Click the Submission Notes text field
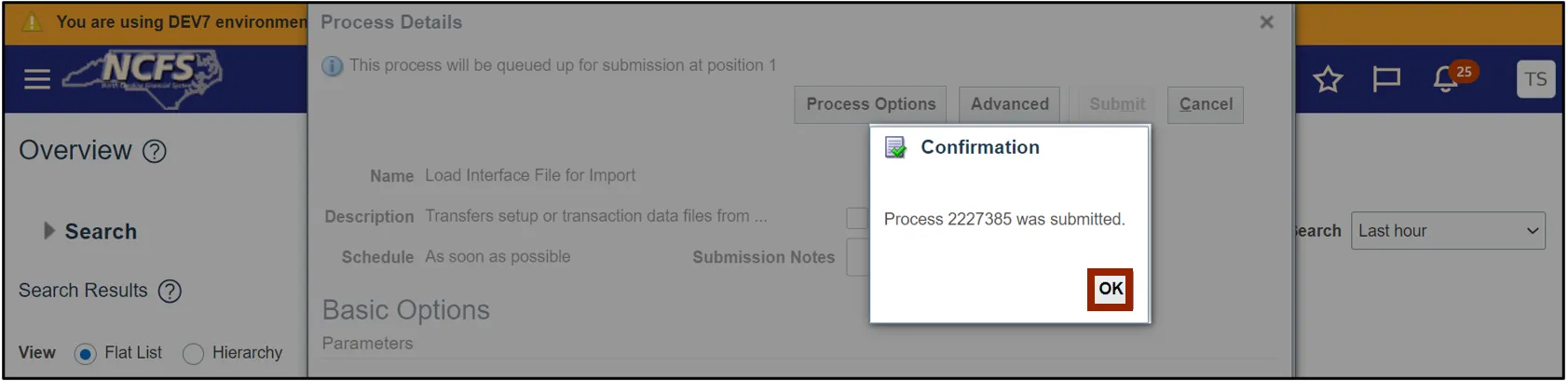 click(858, 258)
